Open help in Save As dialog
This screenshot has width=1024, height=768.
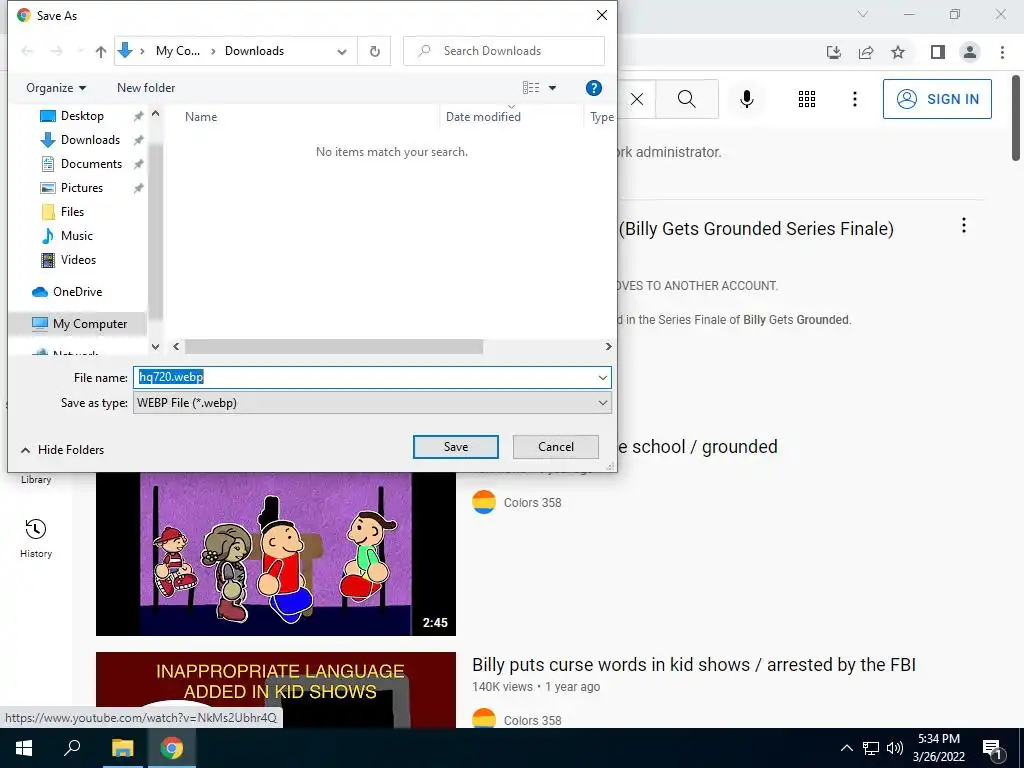593,88
